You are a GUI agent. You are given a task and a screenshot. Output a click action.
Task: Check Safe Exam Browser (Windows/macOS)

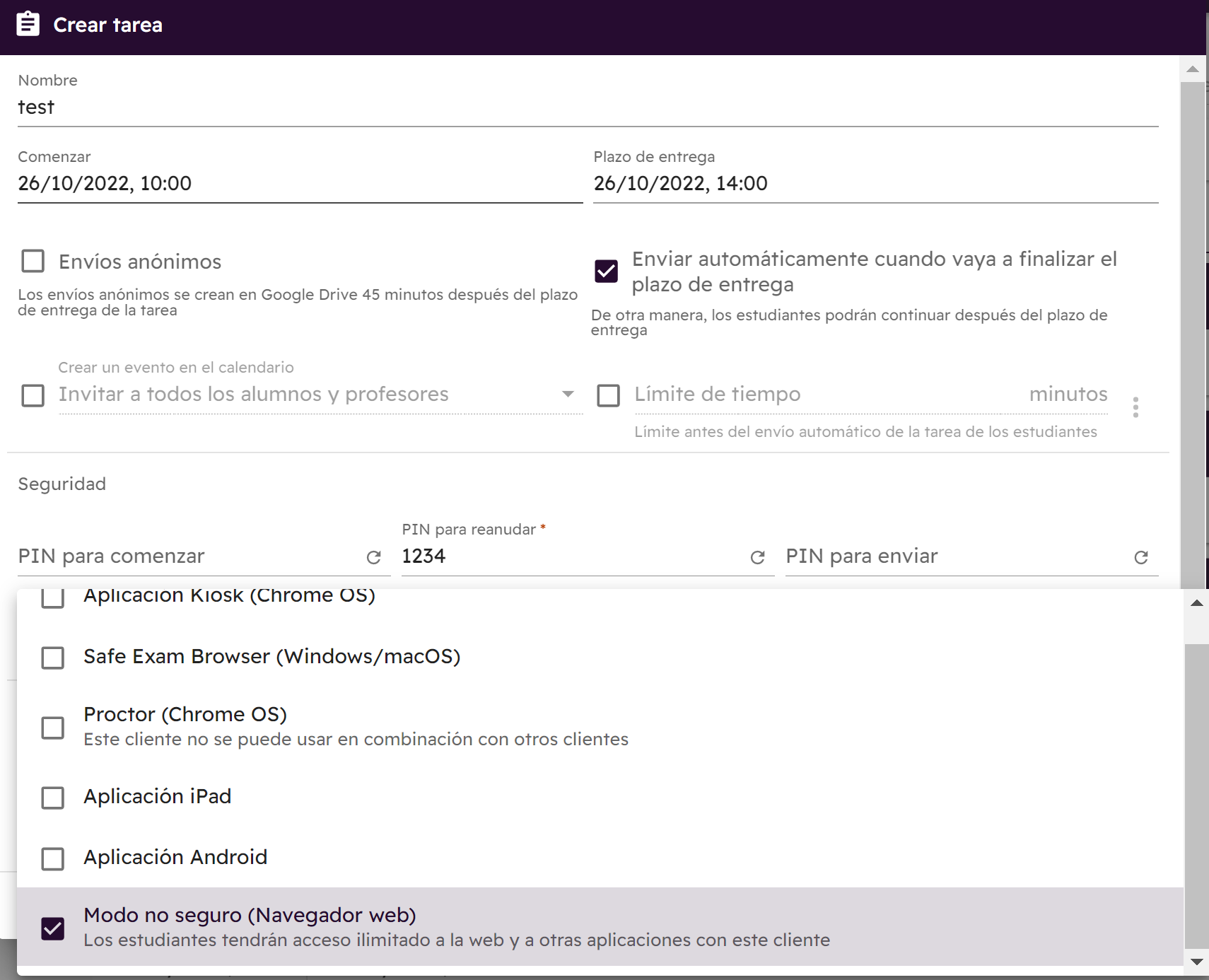tap(53, 658)
